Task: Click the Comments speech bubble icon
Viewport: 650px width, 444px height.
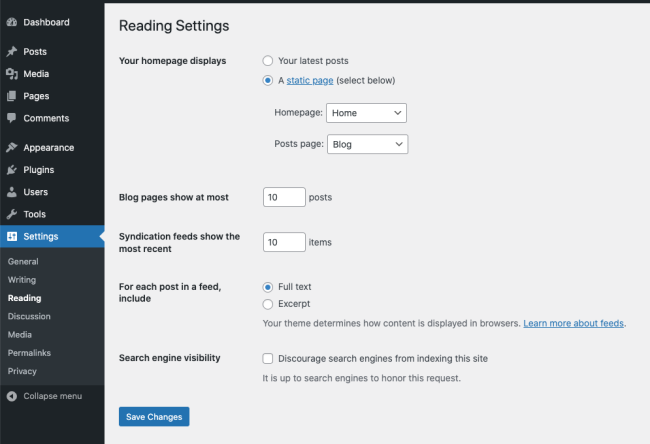Action: coord(12,118)
